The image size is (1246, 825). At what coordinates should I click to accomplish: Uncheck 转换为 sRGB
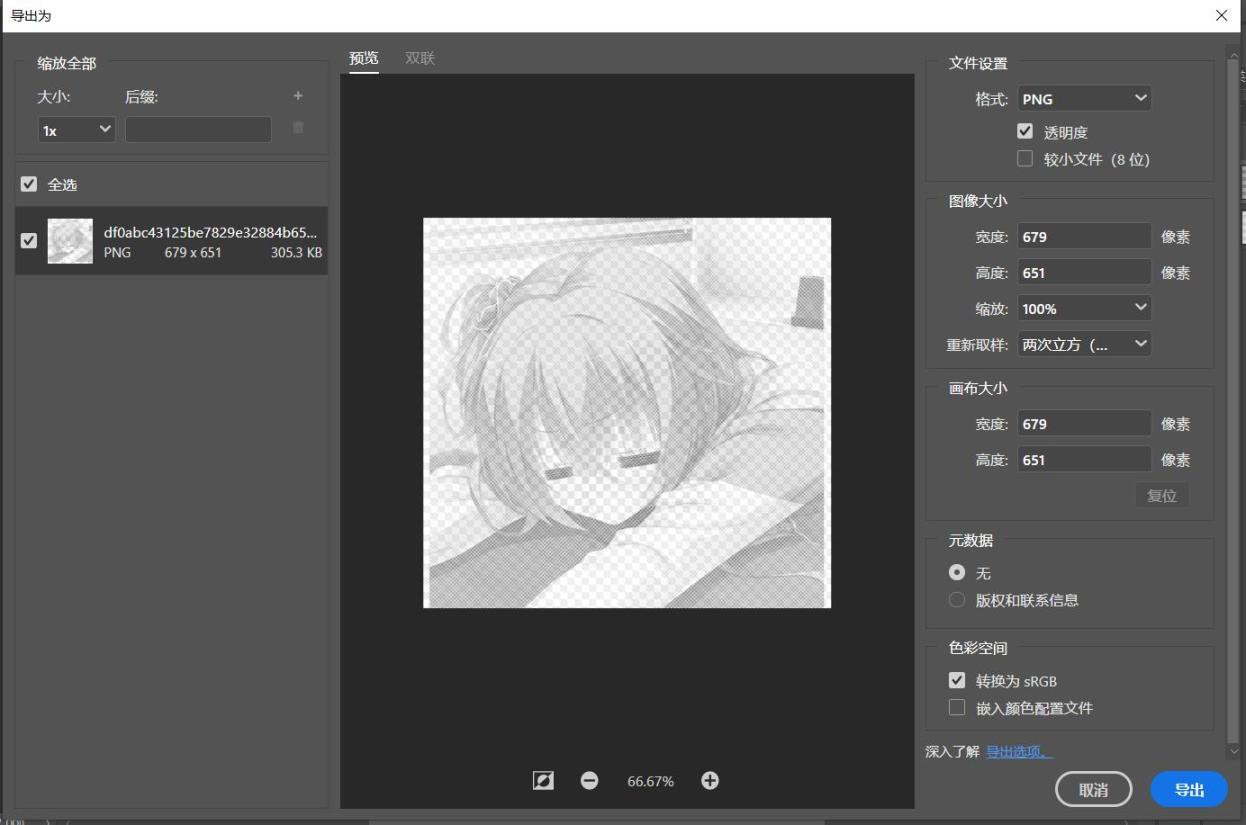click(x=957, y=680)
